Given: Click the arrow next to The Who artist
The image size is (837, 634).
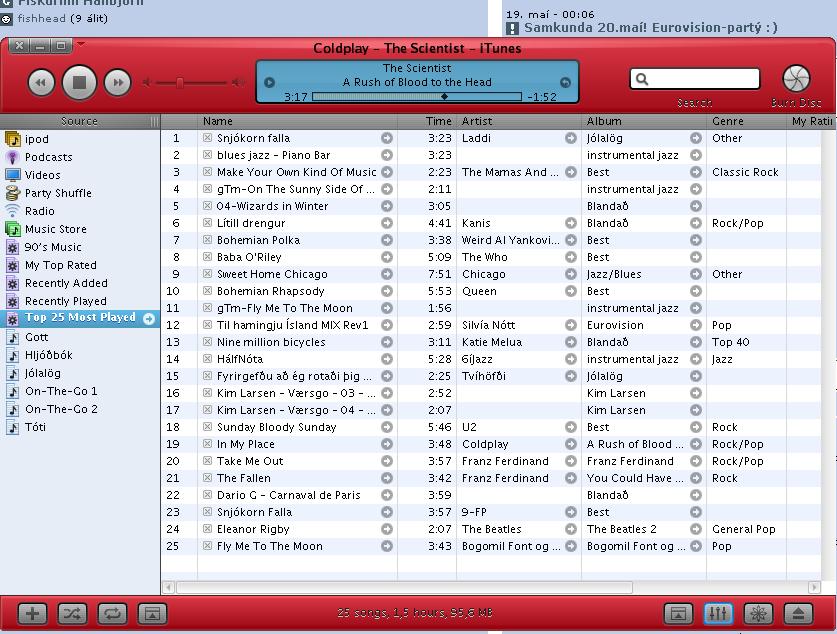Looking at the screenshot, I should pos(571,257).
